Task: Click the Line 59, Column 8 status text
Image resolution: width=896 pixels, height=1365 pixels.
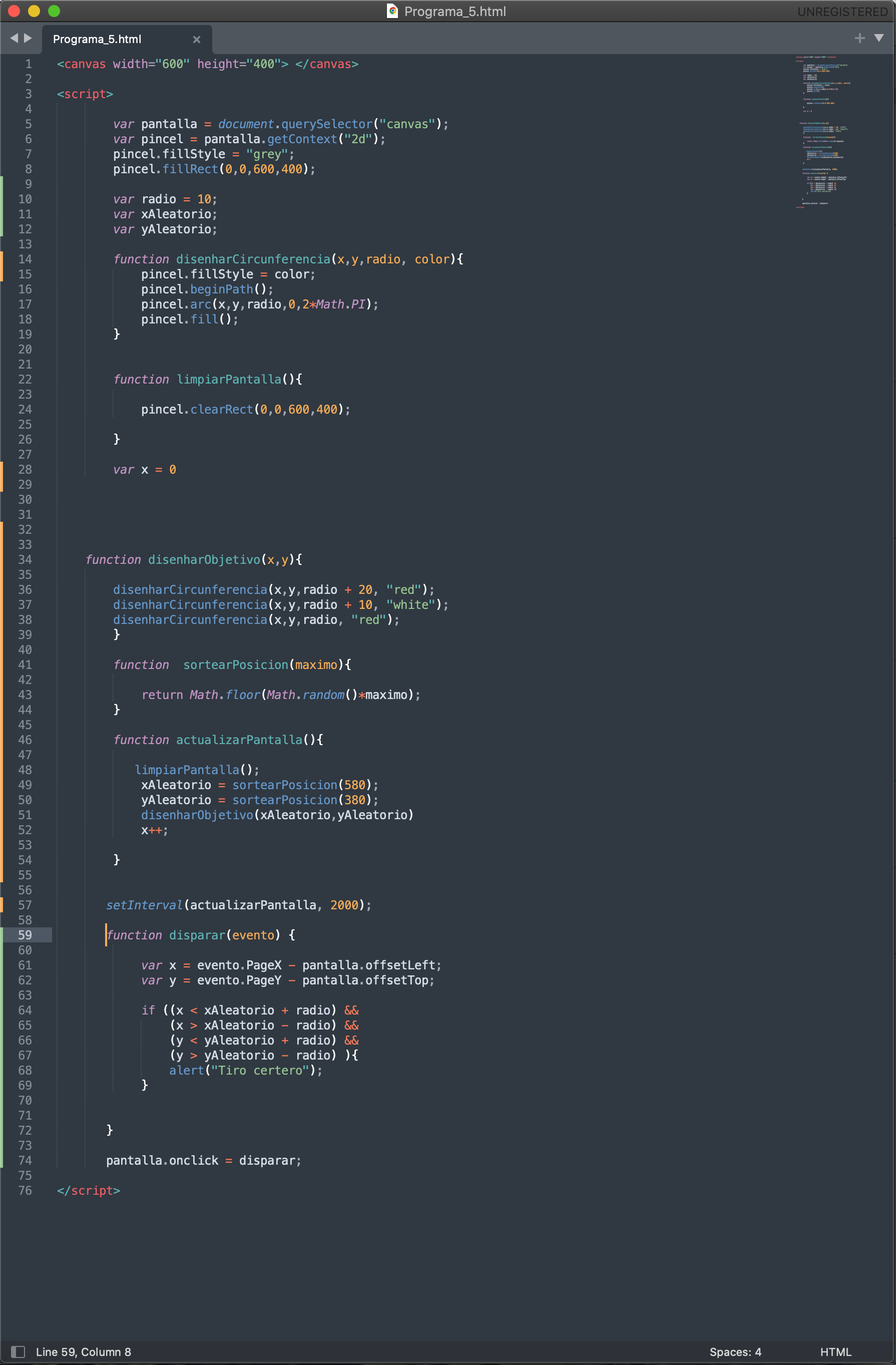Action: [83, 1352]
